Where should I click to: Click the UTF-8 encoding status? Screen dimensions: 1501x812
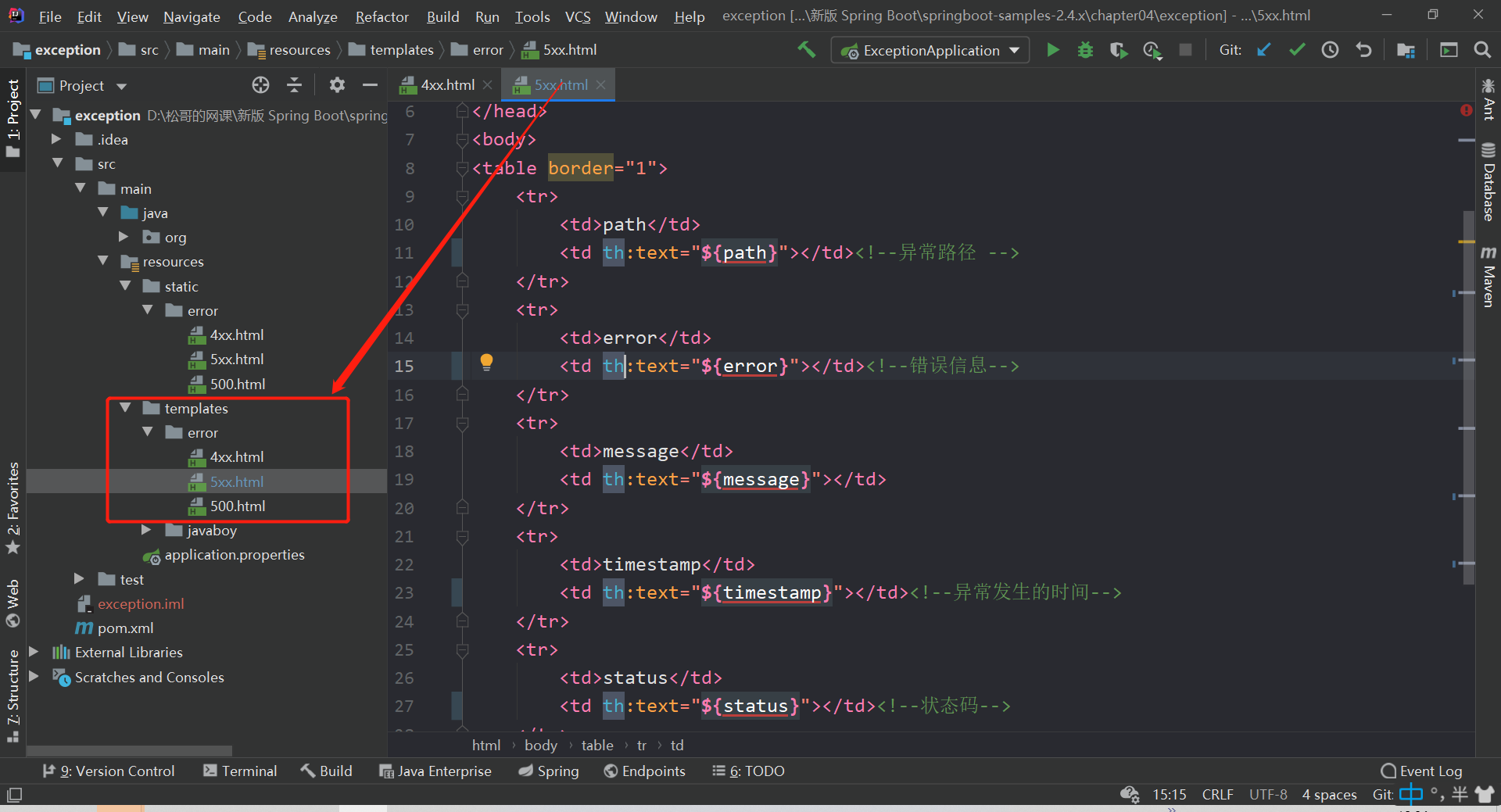coord(1268,795)
